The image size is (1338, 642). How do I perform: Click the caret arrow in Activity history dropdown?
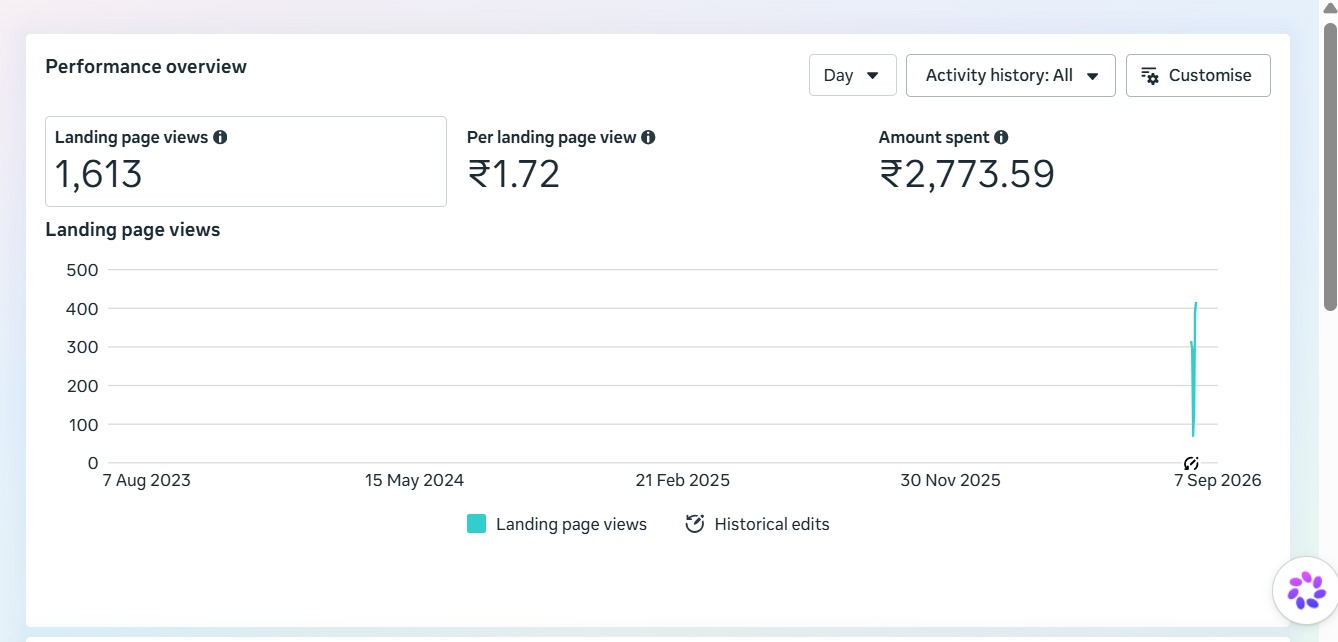(x=1092, y=76)
